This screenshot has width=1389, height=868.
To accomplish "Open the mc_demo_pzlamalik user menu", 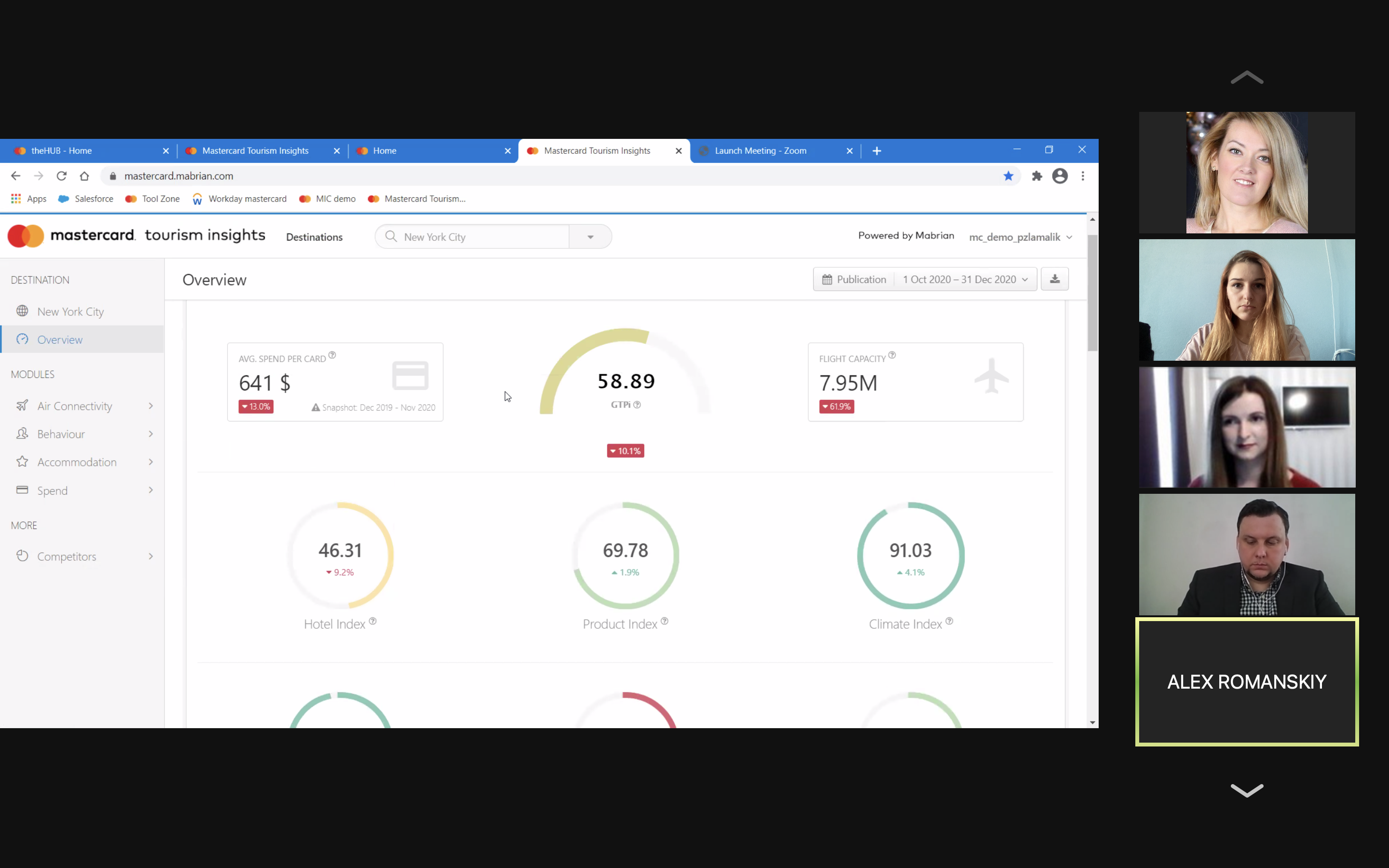I will 1021,237.
